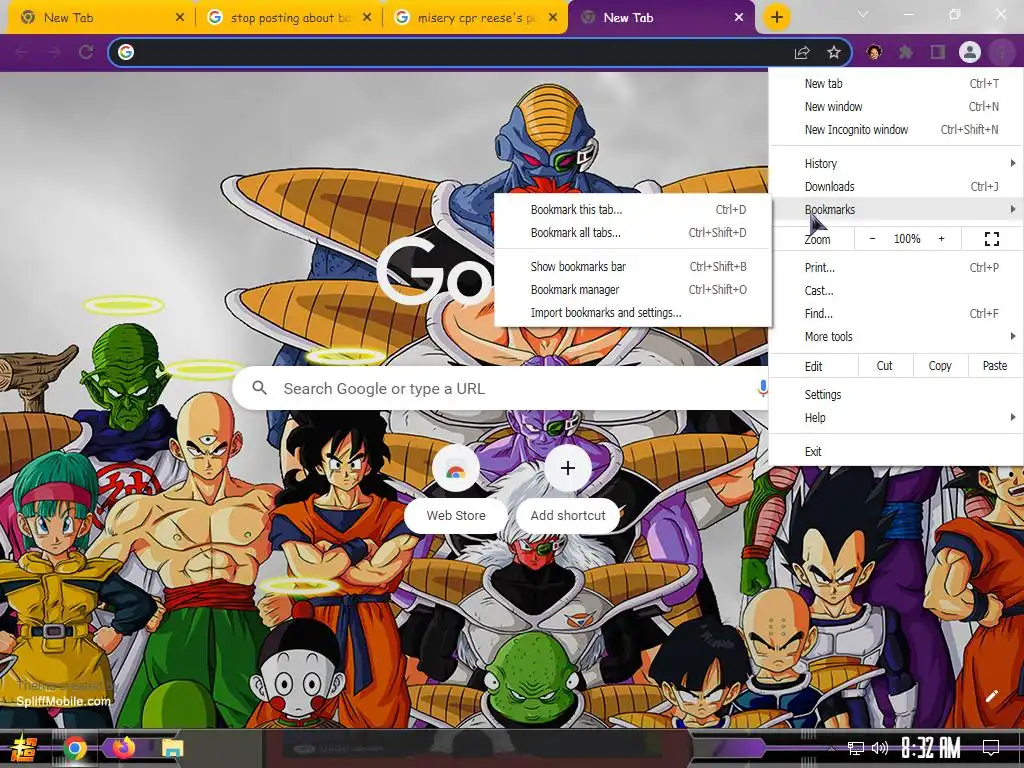Expand the Help submenu
Screen dimensions: 1024x768
[x=896, y=417]
